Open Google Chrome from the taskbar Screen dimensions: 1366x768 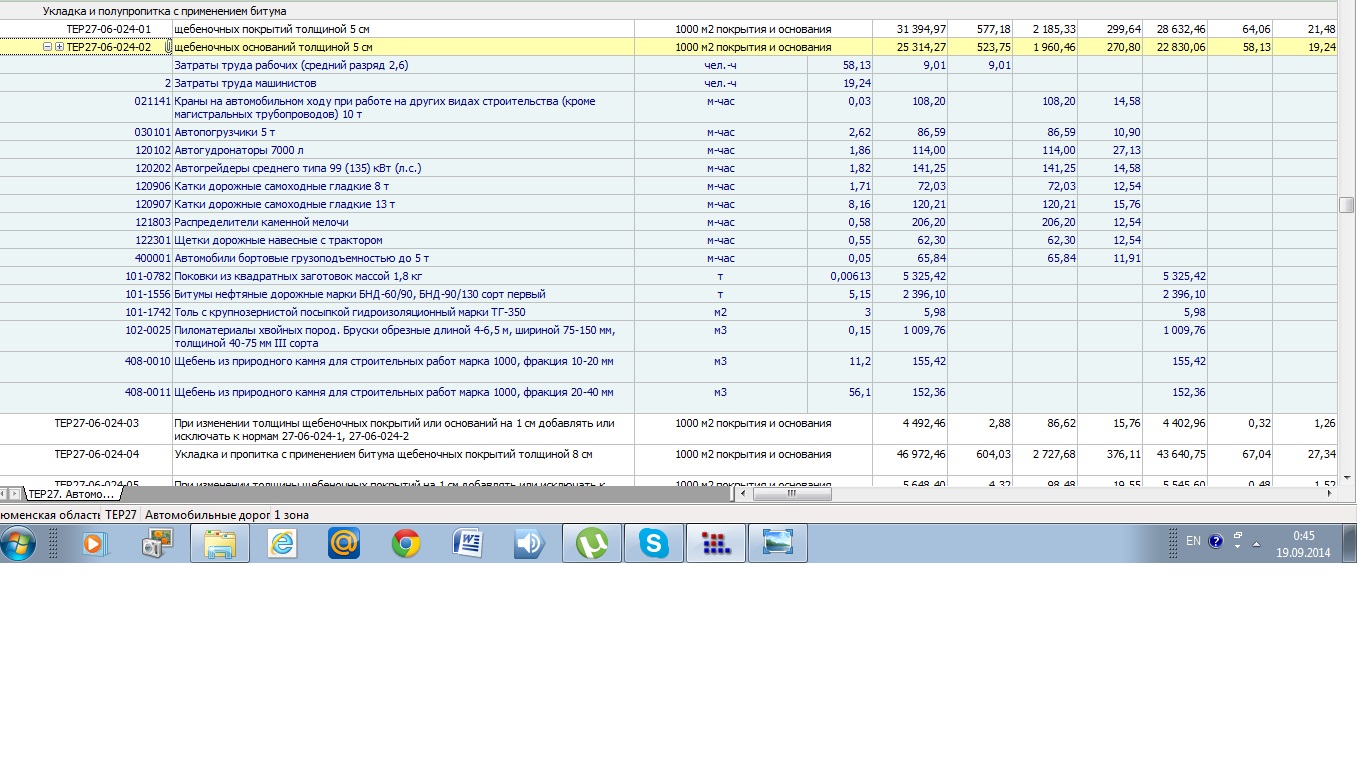coord(405,543)
